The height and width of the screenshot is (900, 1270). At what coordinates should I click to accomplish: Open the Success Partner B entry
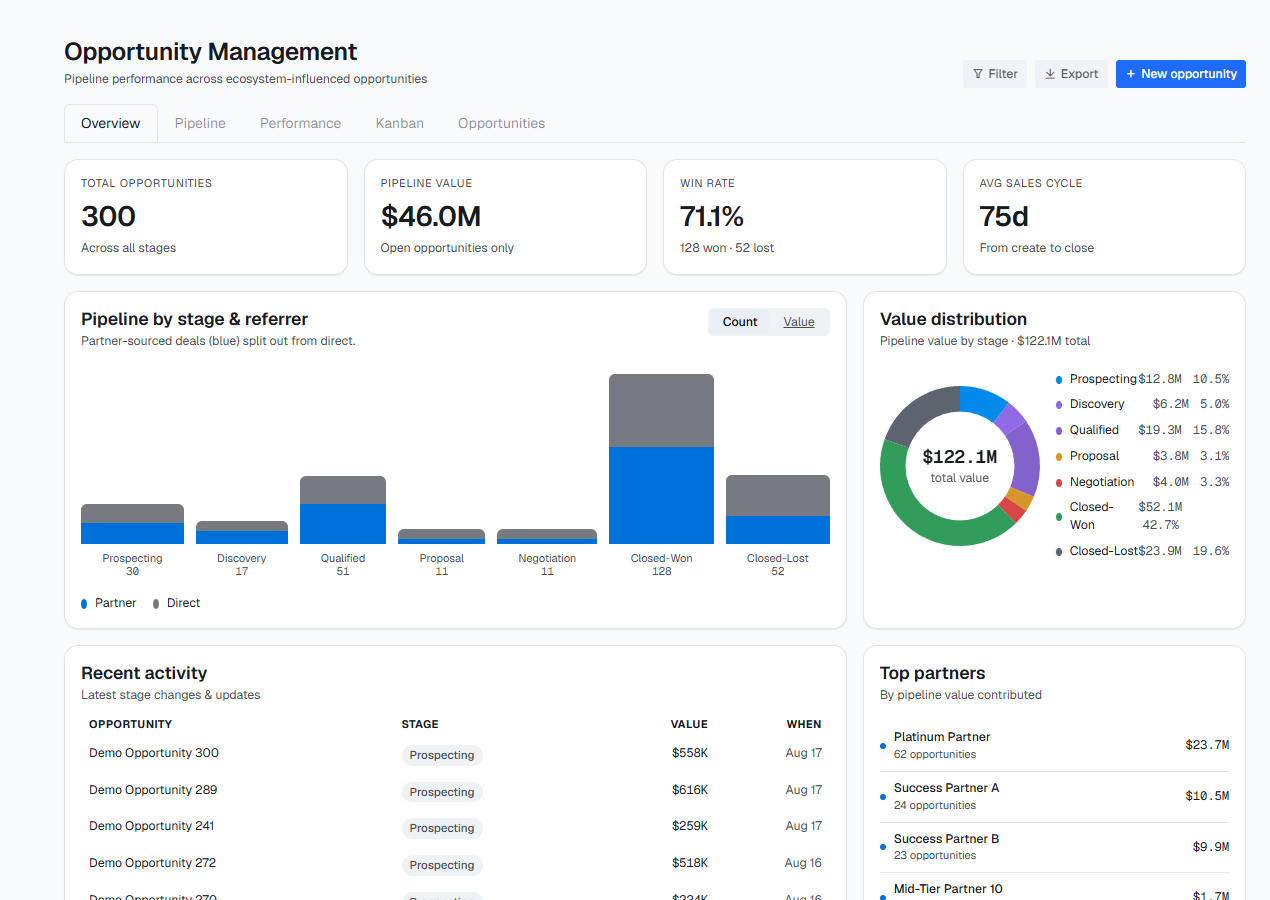(x=1054, y=847)
